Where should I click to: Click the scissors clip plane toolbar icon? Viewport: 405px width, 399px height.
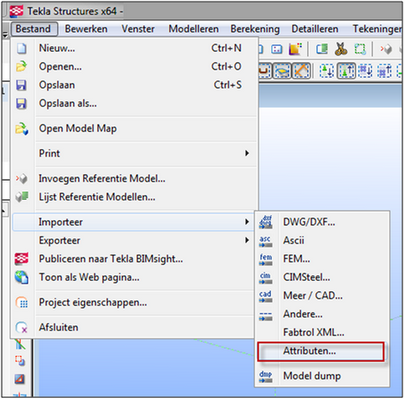(341, 49)
